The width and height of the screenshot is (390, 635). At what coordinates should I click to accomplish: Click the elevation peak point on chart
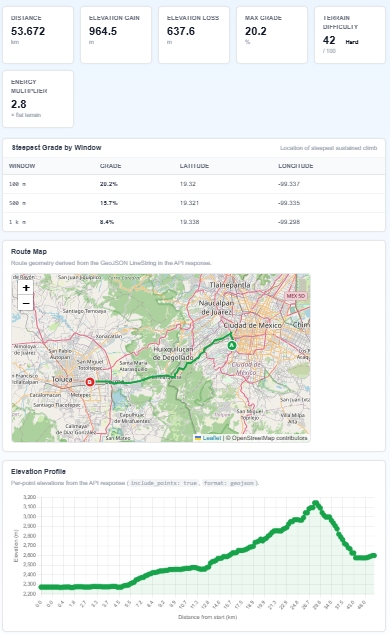tap(316, 503)
